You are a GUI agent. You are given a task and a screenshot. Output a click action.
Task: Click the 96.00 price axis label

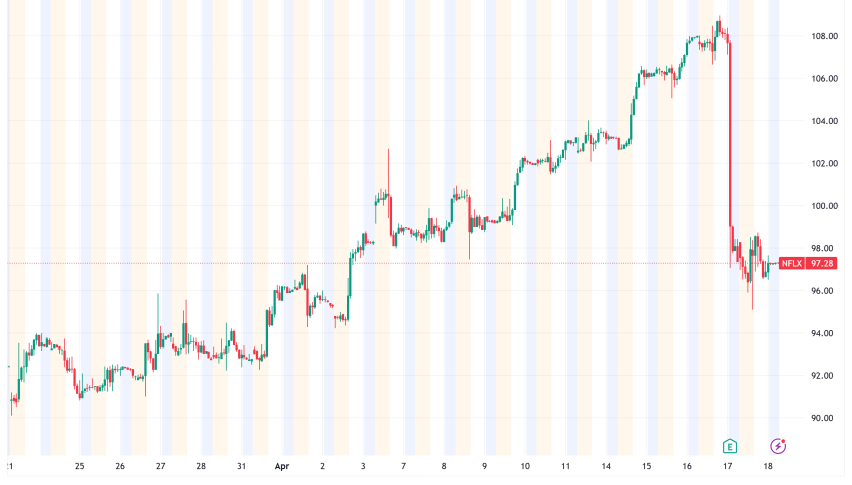point(825,291)
